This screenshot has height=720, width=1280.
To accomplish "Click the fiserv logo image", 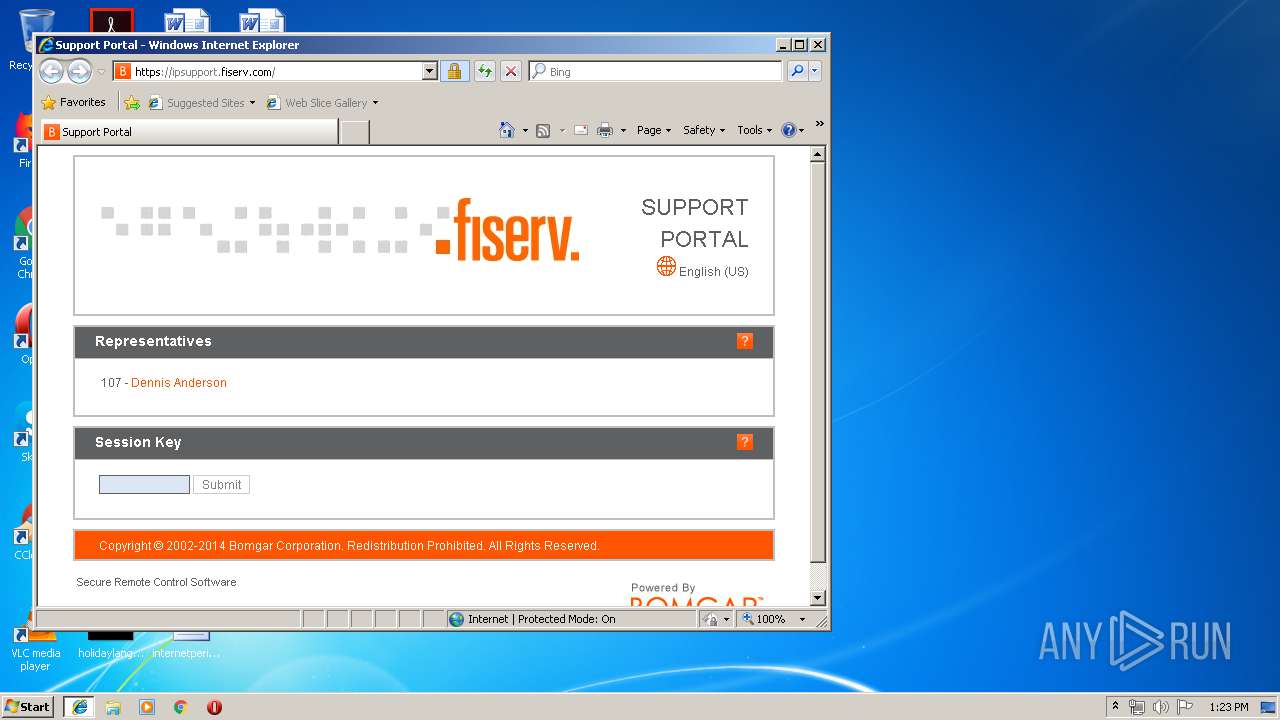I will click(340, 230).
